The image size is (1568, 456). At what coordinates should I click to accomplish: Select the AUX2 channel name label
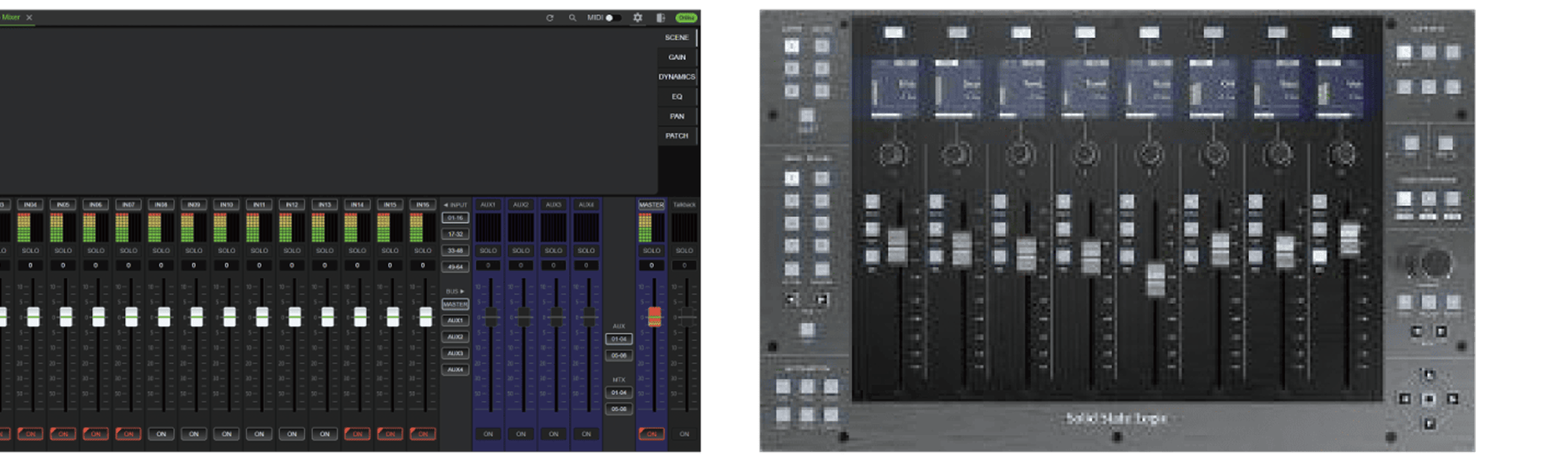tap(521, 204)
